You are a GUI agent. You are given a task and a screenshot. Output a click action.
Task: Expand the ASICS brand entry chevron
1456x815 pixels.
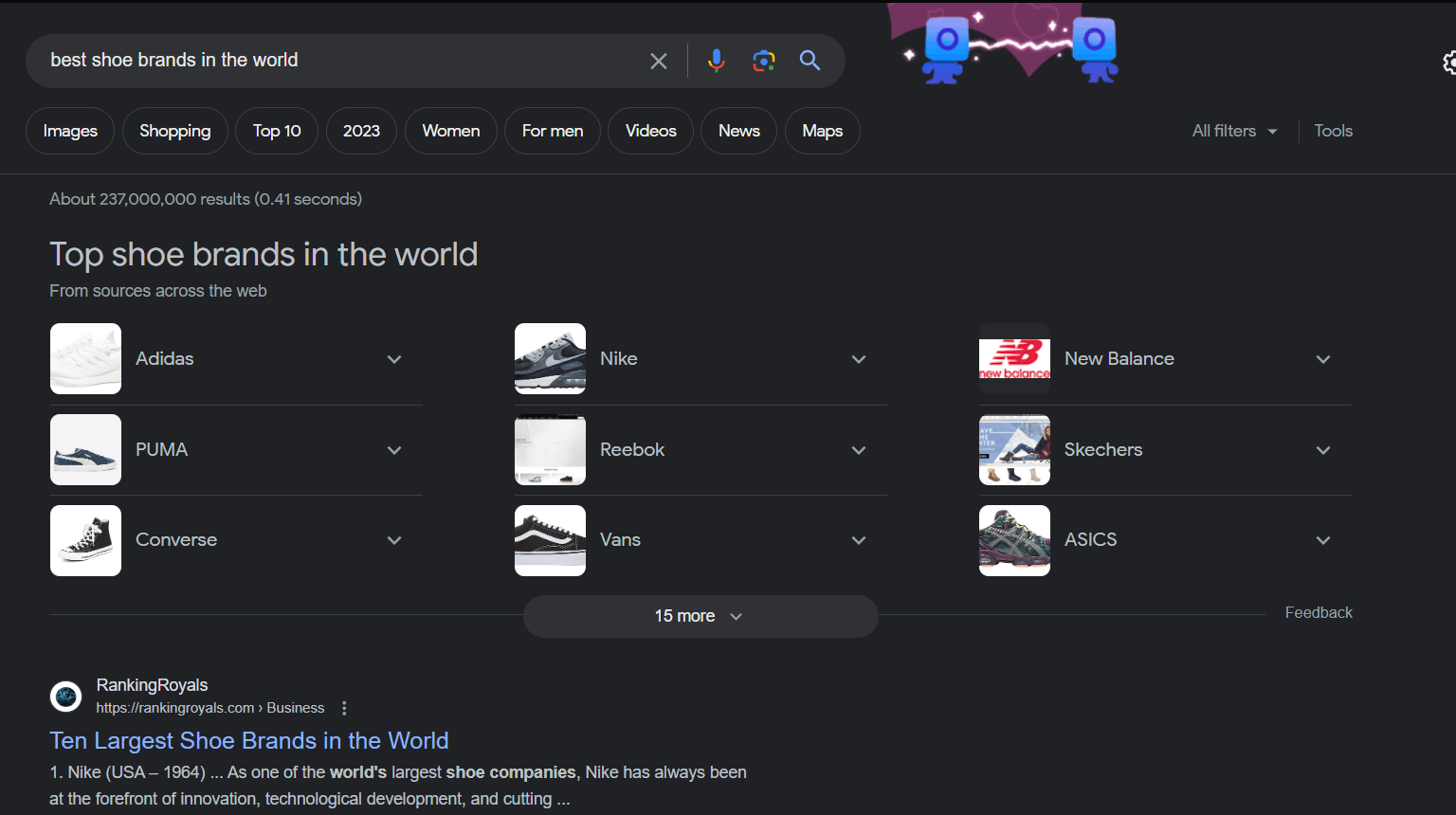[1323, 540]
